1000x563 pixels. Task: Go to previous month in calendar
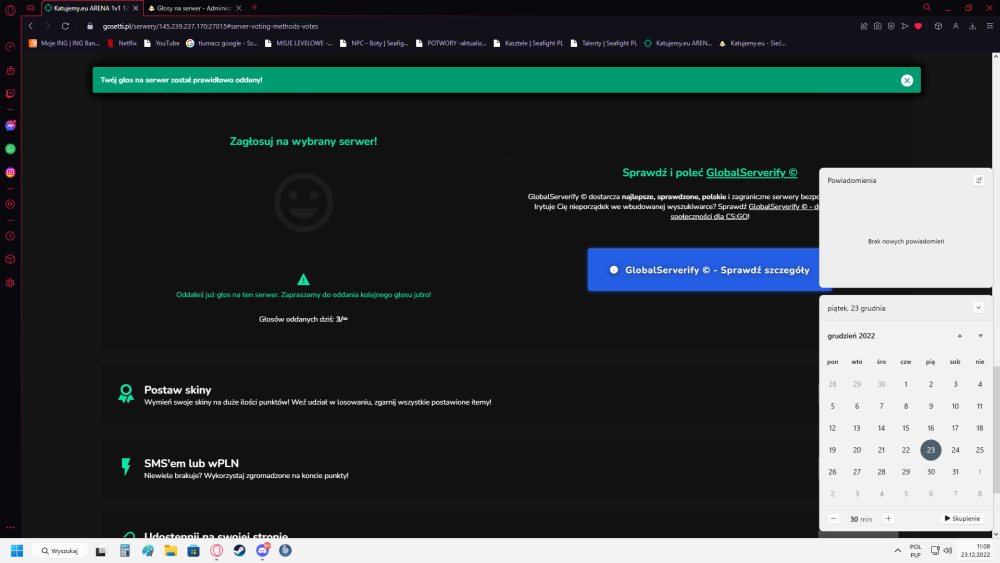click(x=959, y=336)
